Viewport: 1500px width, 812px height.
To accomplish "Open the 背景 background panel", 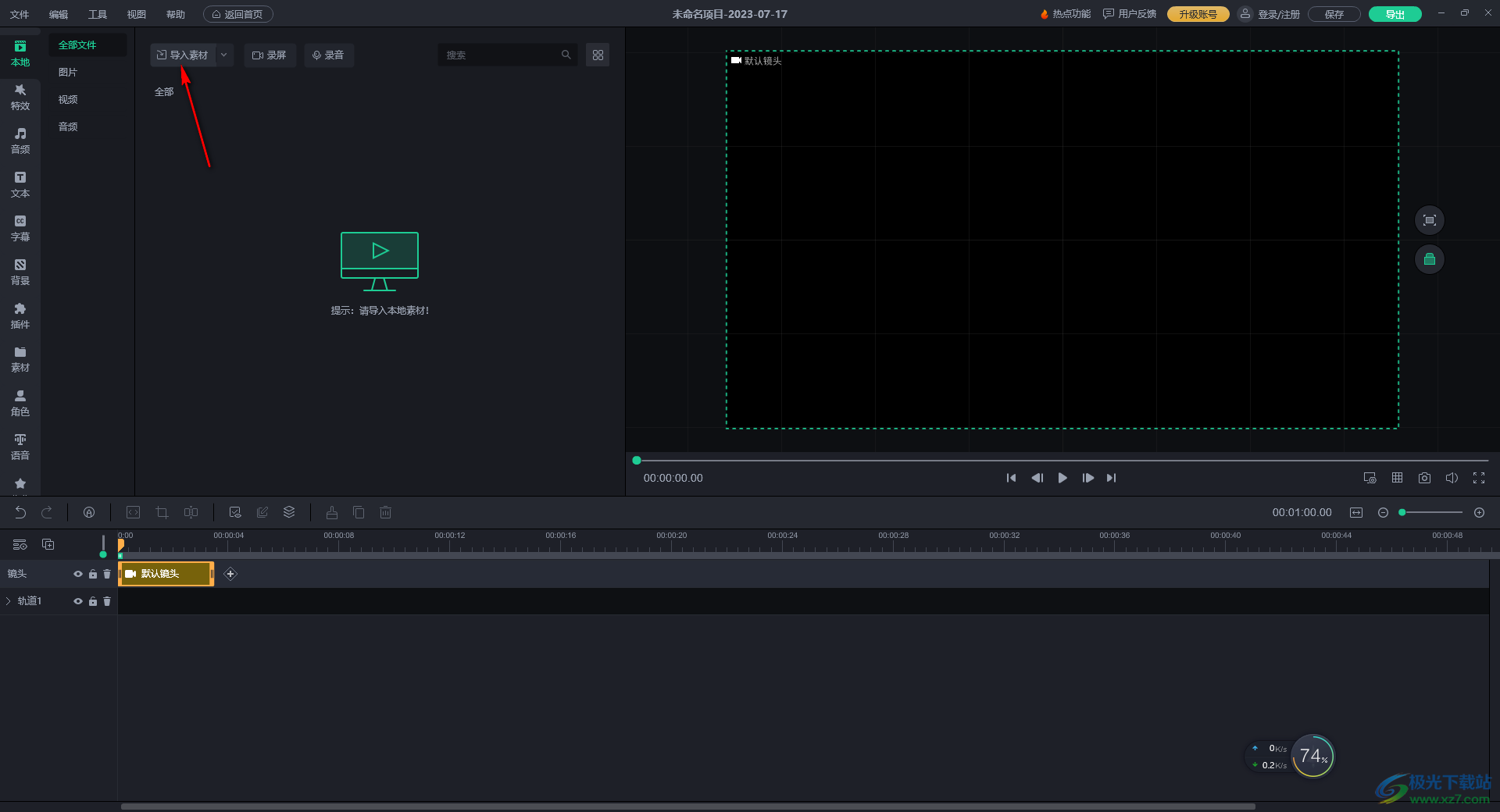I will 20,272.
